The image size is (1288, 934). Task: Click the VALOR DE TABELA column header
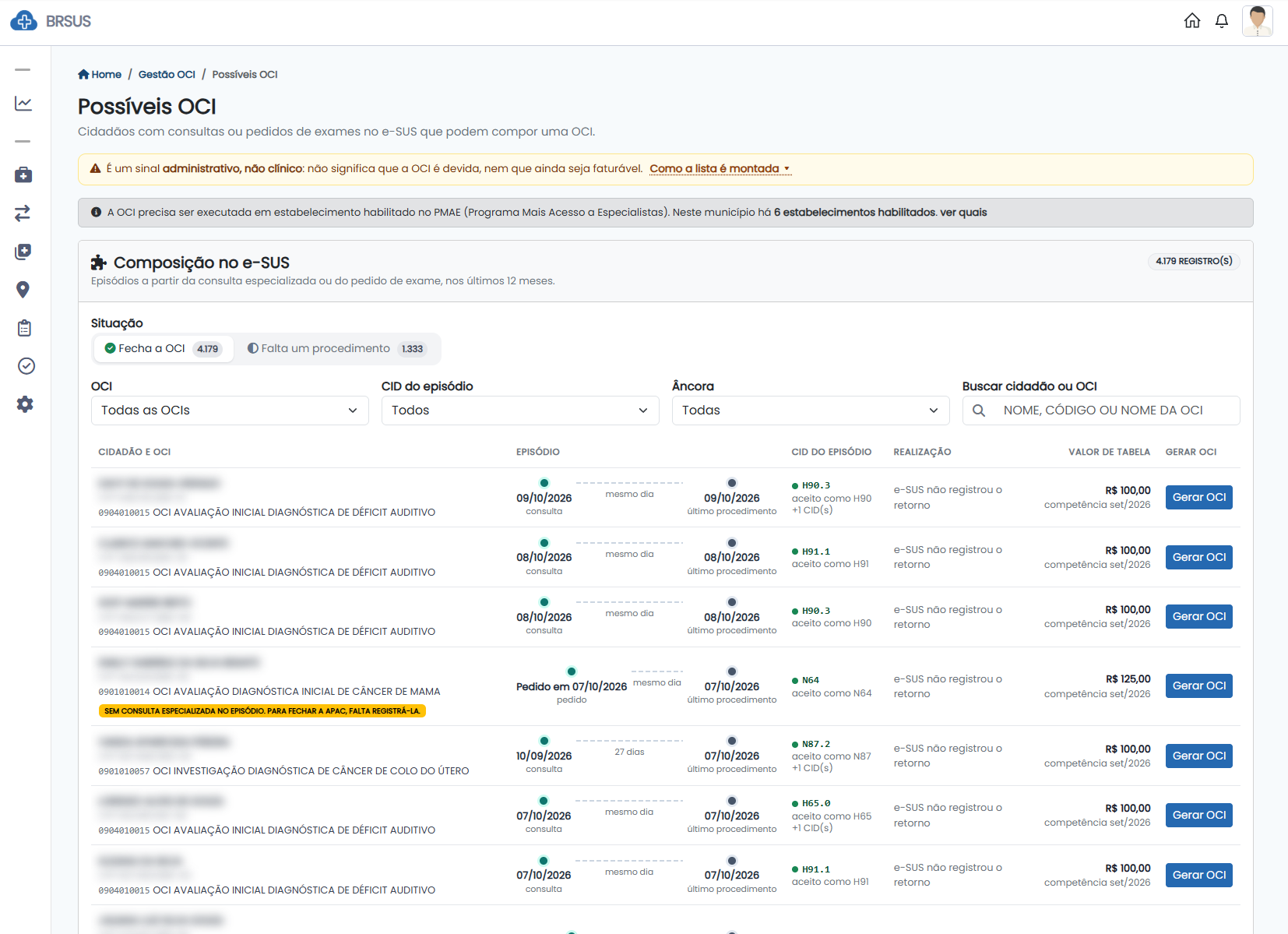coord(1109,452)
